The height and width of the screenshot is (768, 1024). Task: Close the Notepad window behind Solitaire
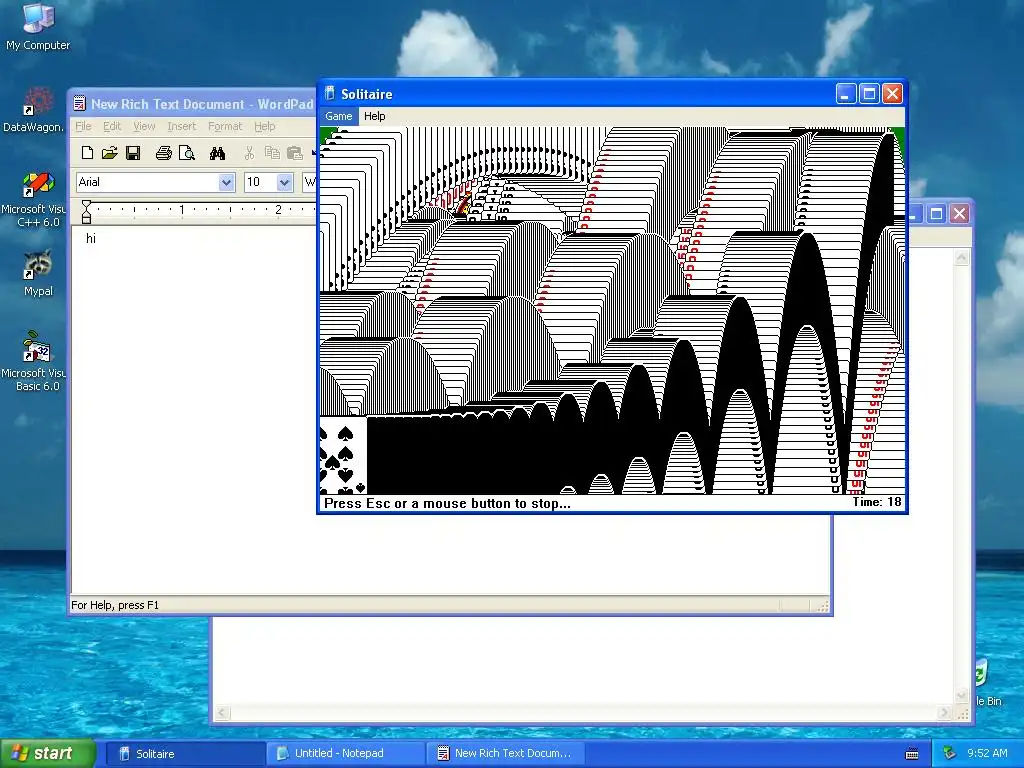(959, 214)
